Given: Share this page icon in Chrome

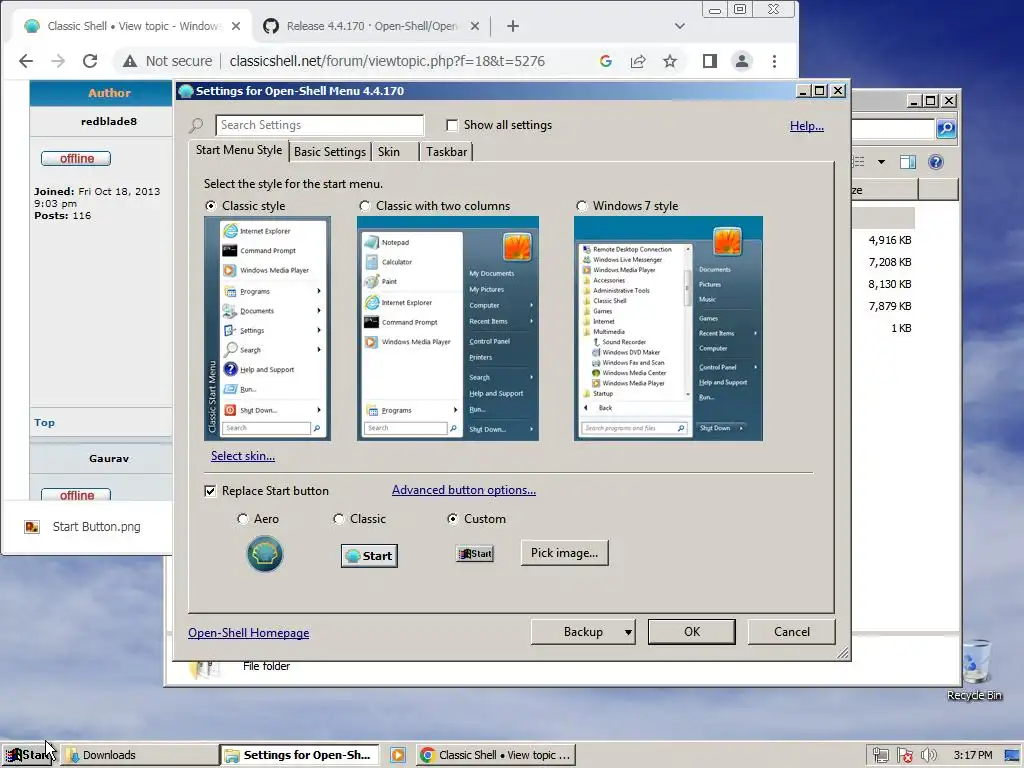Looking at the screenshot, I should pos(637,61).
